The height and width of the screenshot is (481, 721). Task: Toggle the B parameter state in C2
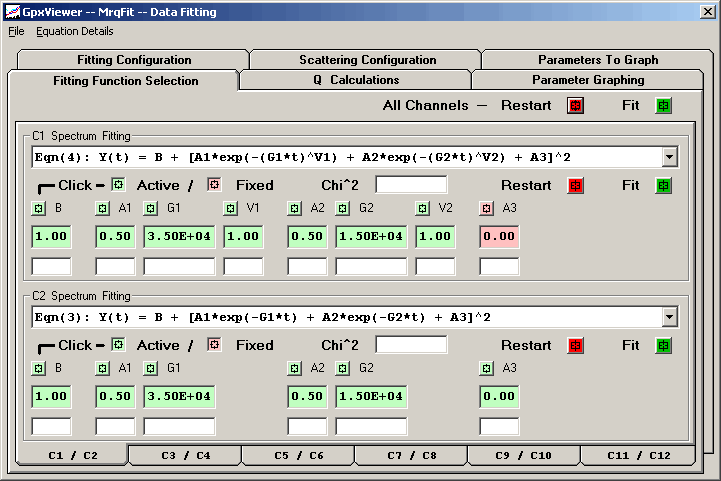[39, 368]
